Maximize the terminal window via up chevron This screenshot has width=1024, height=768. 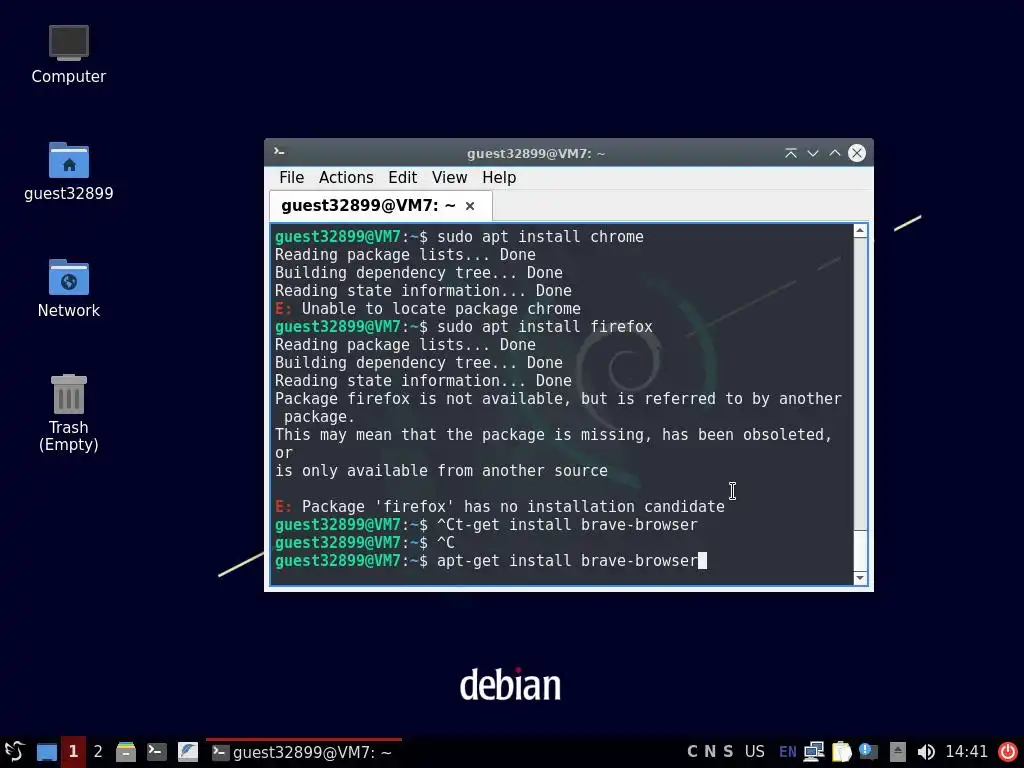[x=835, y=153]
